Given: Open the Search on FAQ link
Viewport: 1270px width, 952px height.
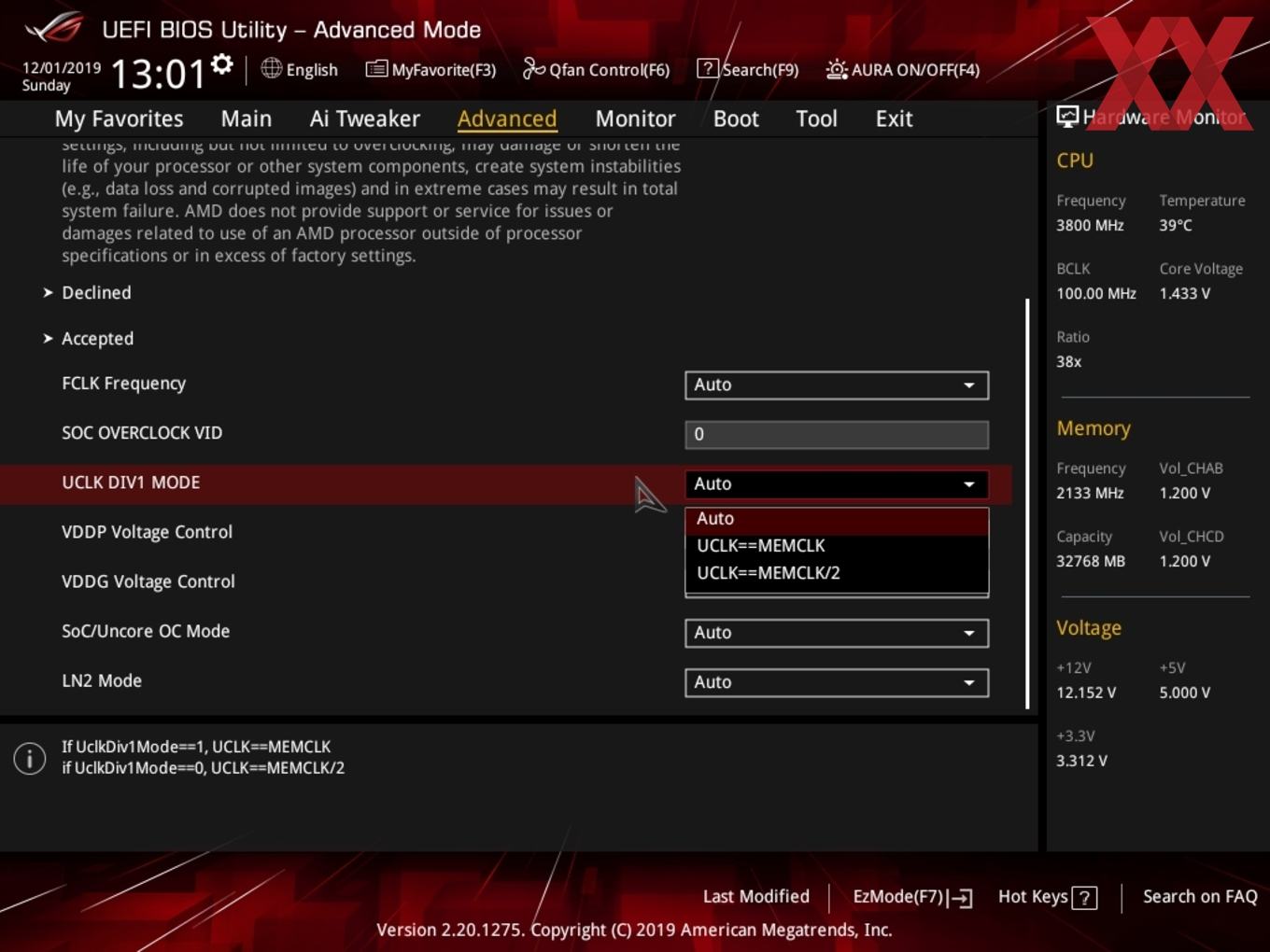Looking at the screenshot, I should (1200, 897).
